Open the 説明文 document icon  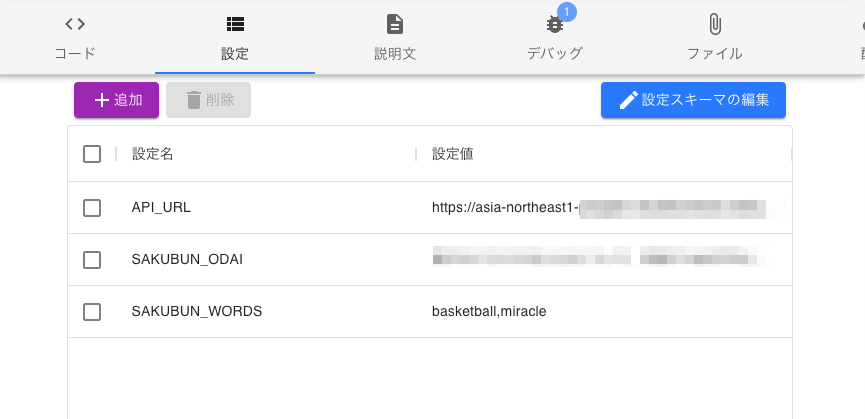click(x=394, y=24)
